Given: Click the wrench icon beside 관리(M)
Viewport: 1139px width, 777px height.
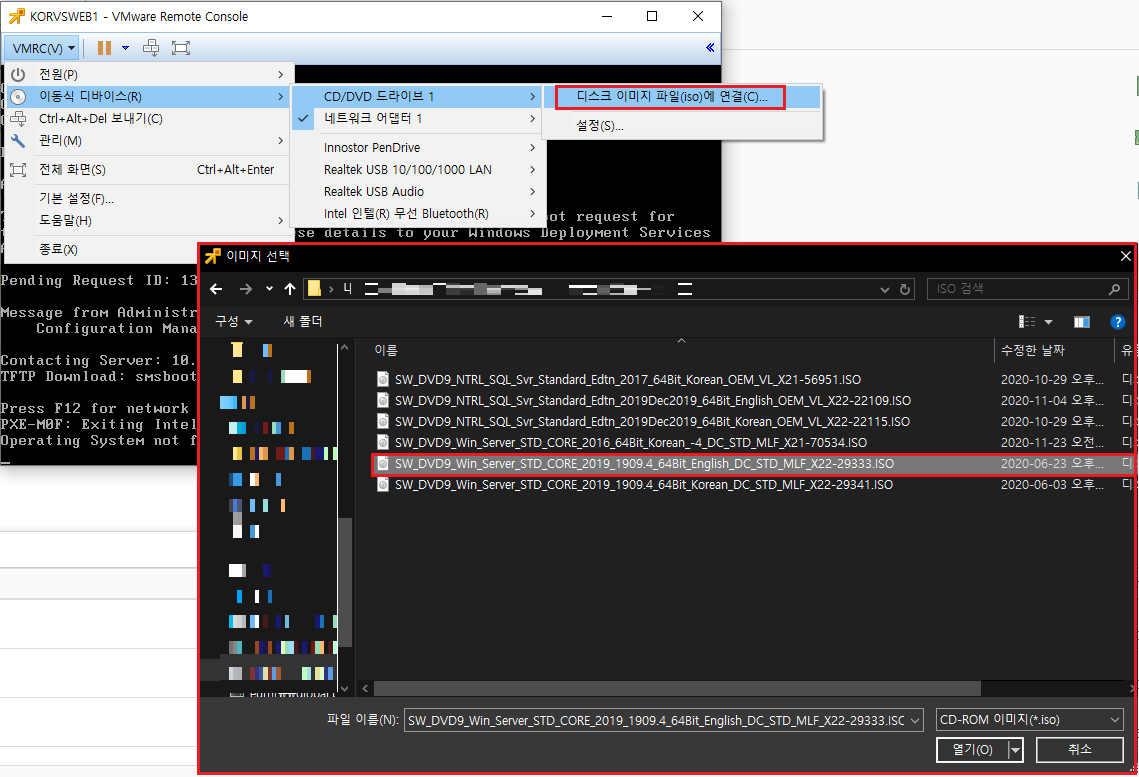Looking at the screenshot, I should (x=18, y=140).
